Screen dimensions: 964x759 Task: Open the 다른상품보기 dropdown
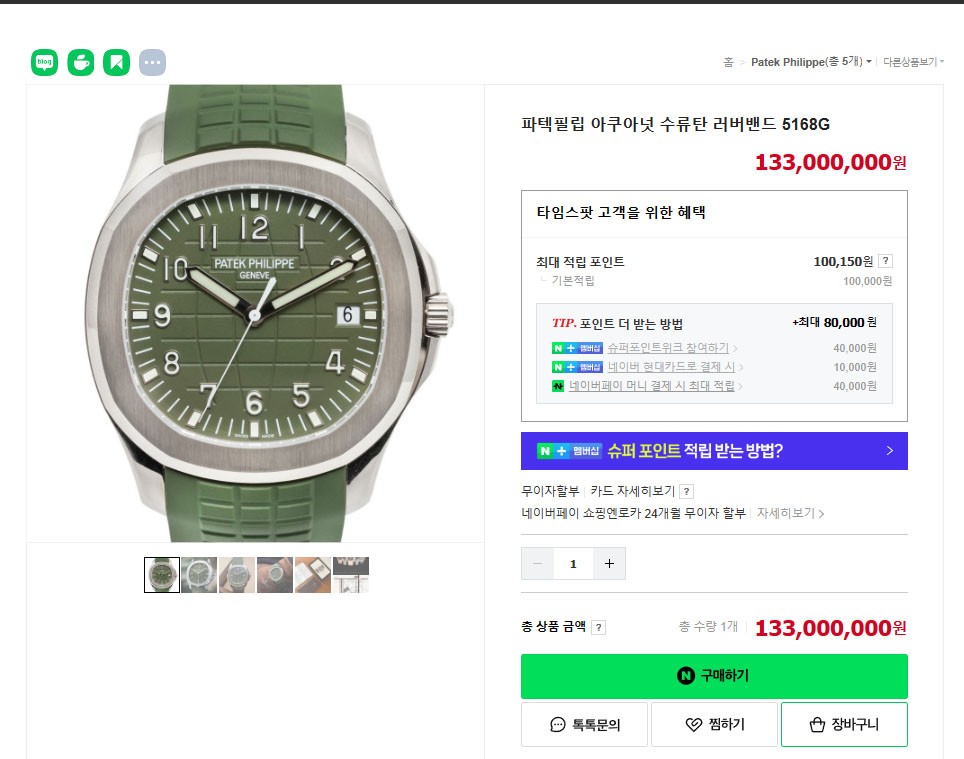tap(914, 61)
